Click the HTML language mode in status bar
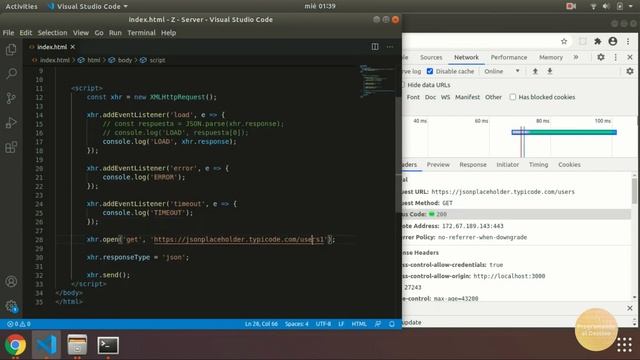Image resolution: width=640 pixels, height=360 pixels. point(359,324)
